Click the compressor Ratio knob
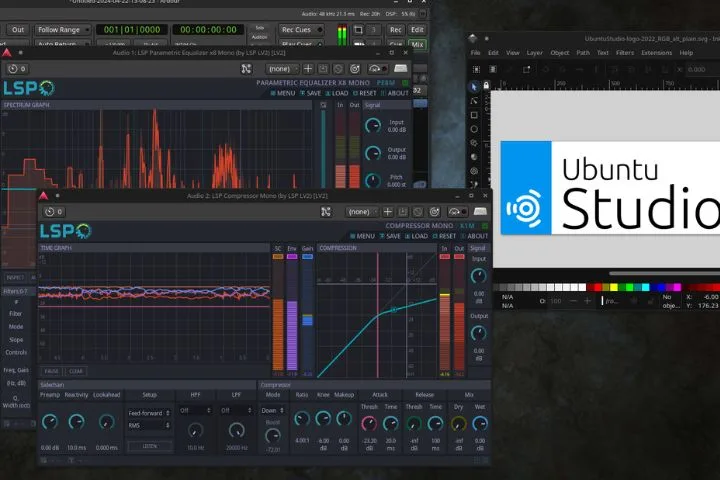Viewport: 720px width, 480px height. 302,418
